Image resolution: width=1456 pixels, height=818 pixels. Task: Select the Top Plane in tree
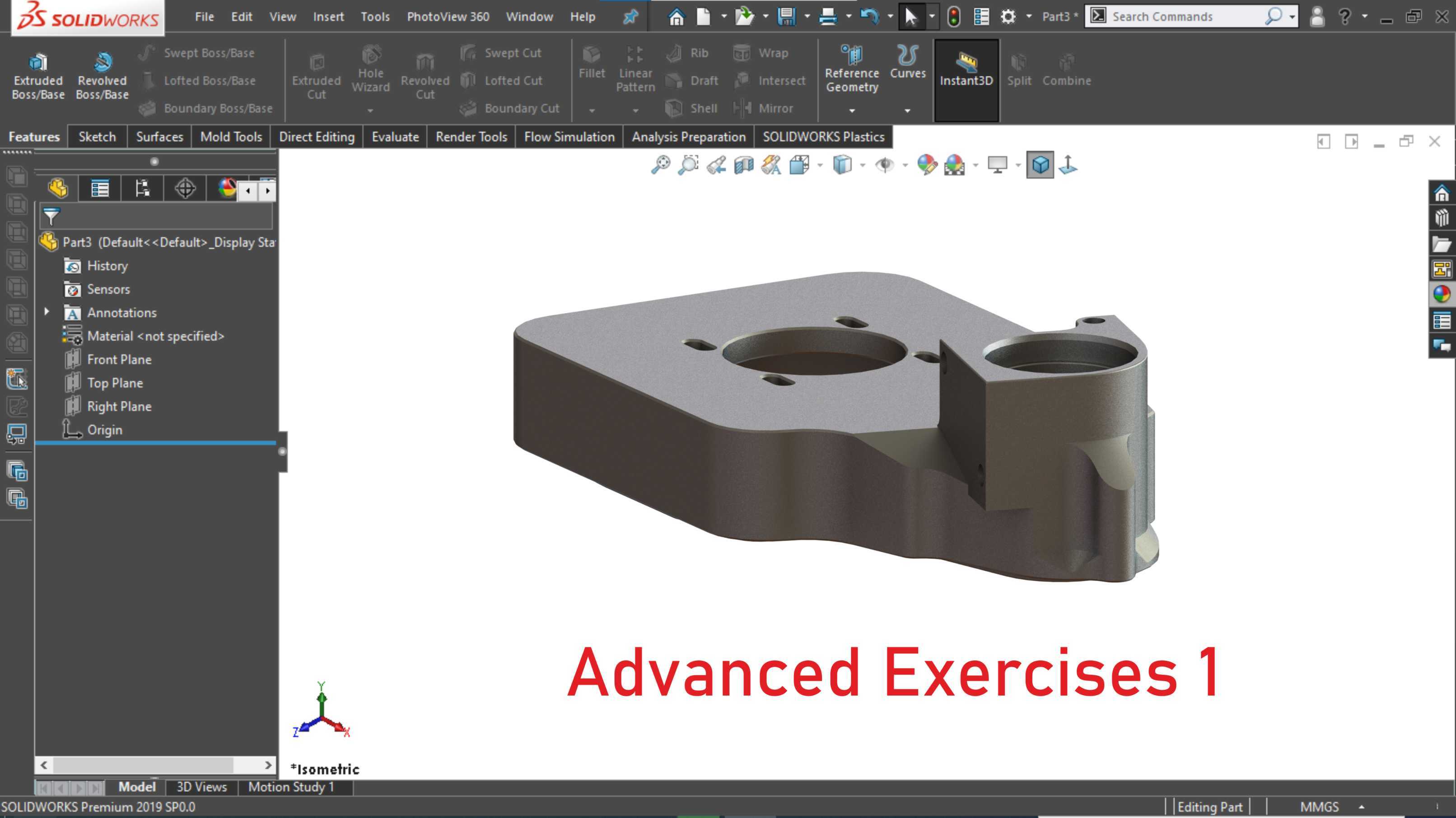(104, 383)
